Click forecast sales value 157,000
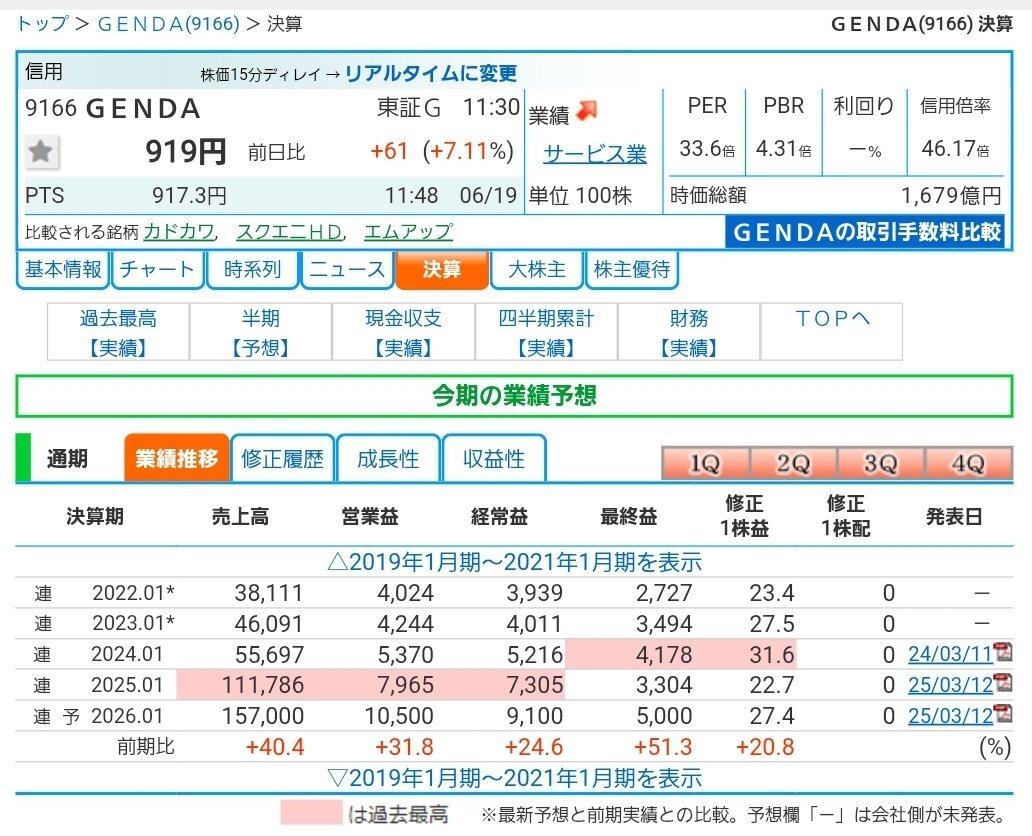The height and width of the screenshot is (836, 1032). coord(263,716)
